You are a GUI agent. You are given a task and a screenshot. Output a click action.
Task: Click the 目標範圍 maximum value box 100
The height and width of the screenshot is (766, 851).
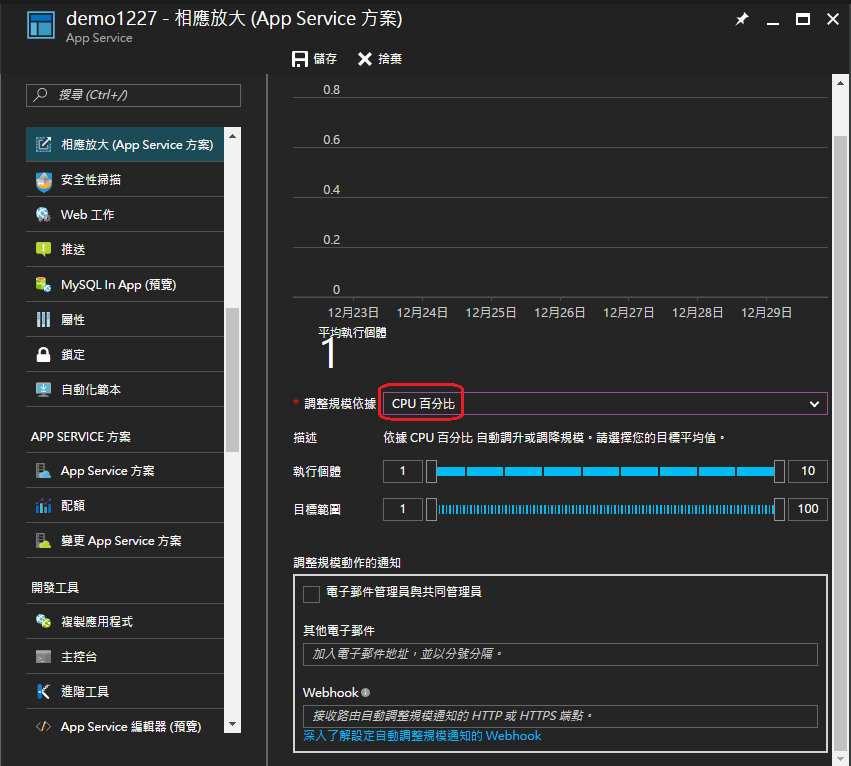(x=808, y=509)
